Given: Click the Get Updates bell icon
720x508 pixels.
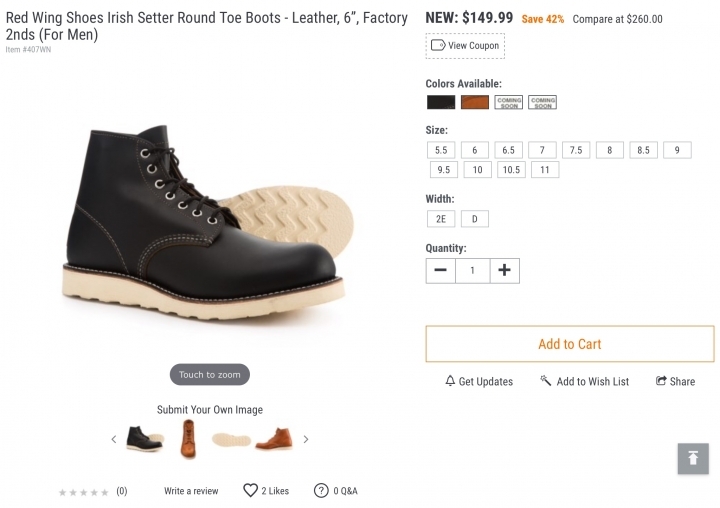Looking at the screenshot, I should pyautogui.click(x=450, y=381).
